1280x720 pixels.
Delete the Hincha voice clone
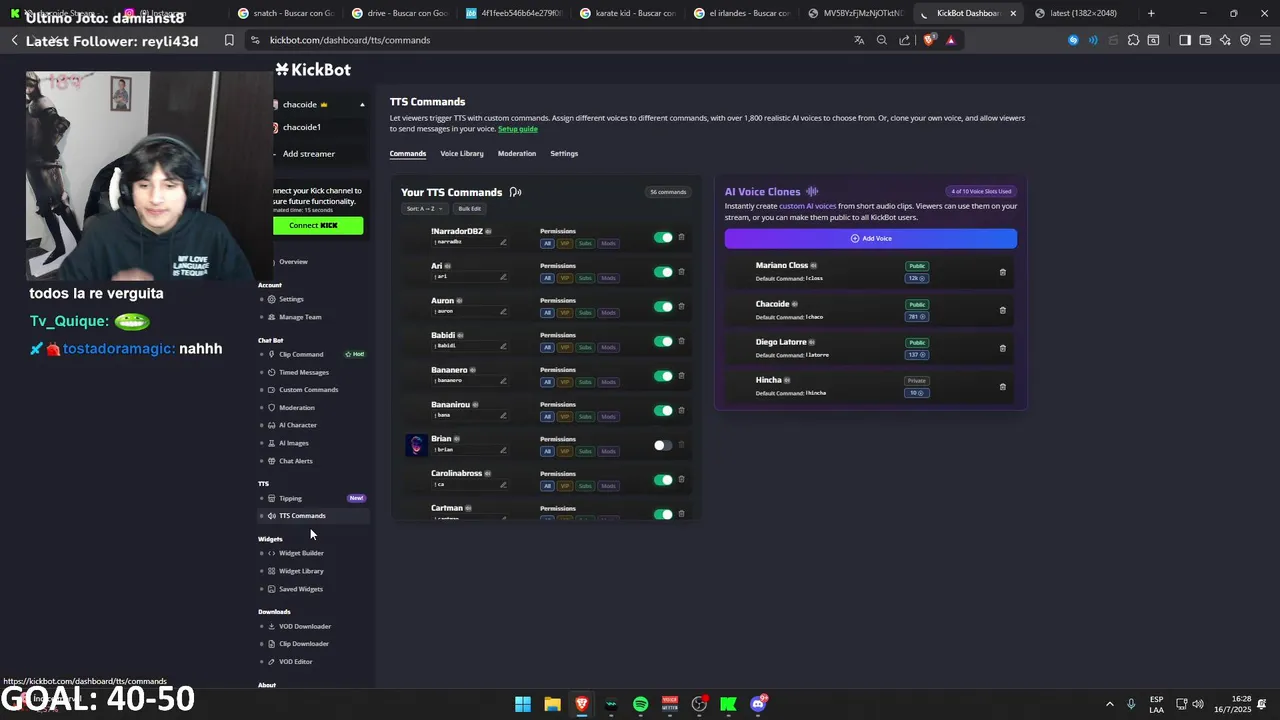[1003, 386]
